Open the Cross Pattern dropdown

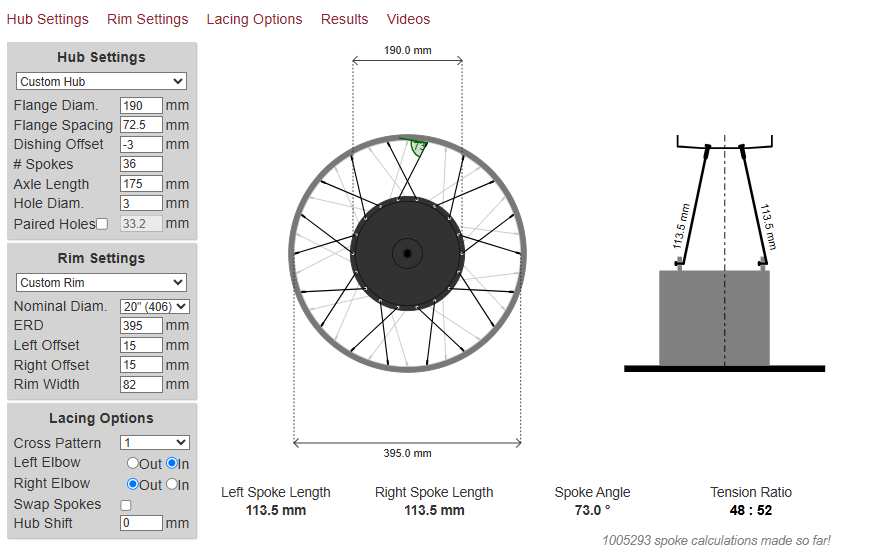tap(154, 443)
